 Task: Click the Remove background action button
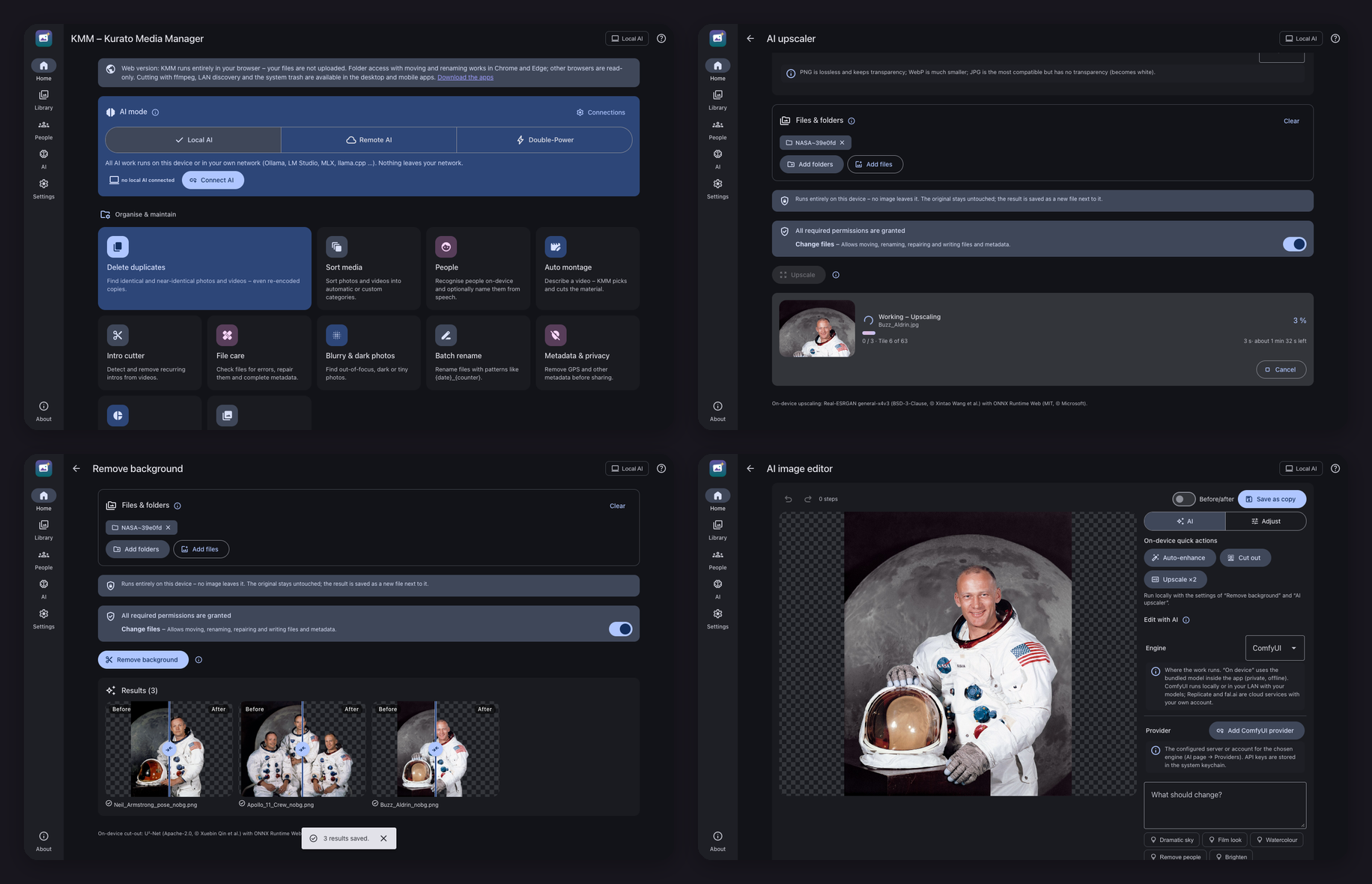click(143, 660)
